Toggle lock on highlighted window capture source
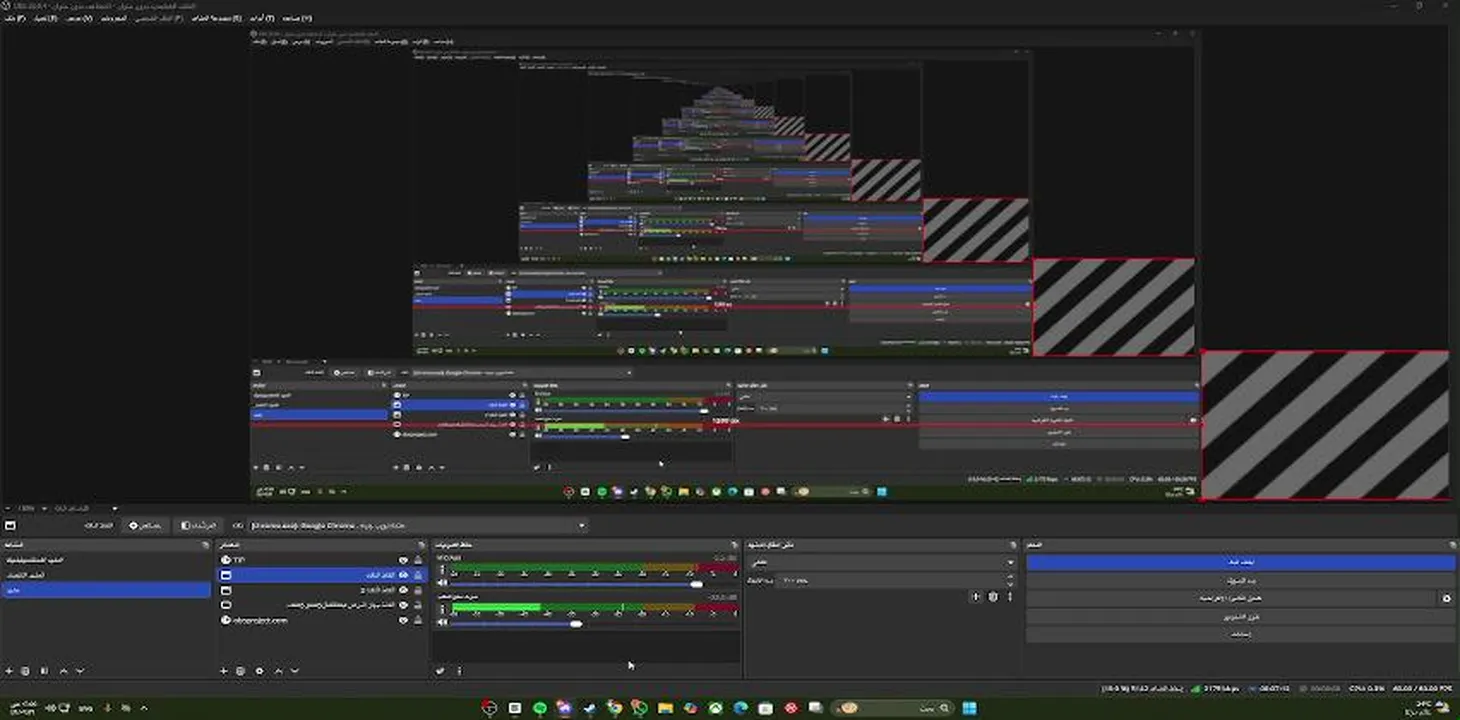 418,575
